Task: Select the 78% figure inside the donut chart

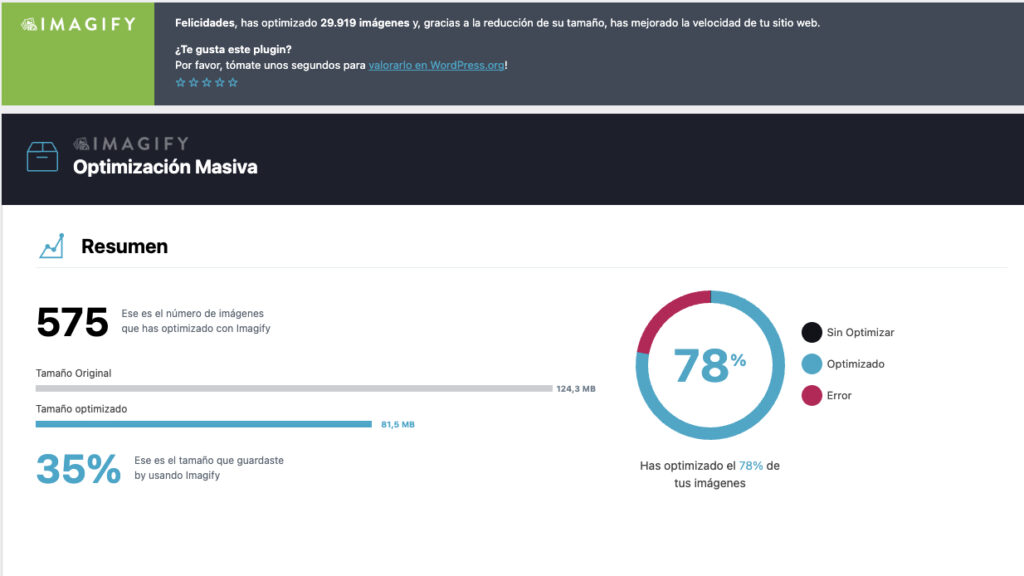Action: click(709, 365)
